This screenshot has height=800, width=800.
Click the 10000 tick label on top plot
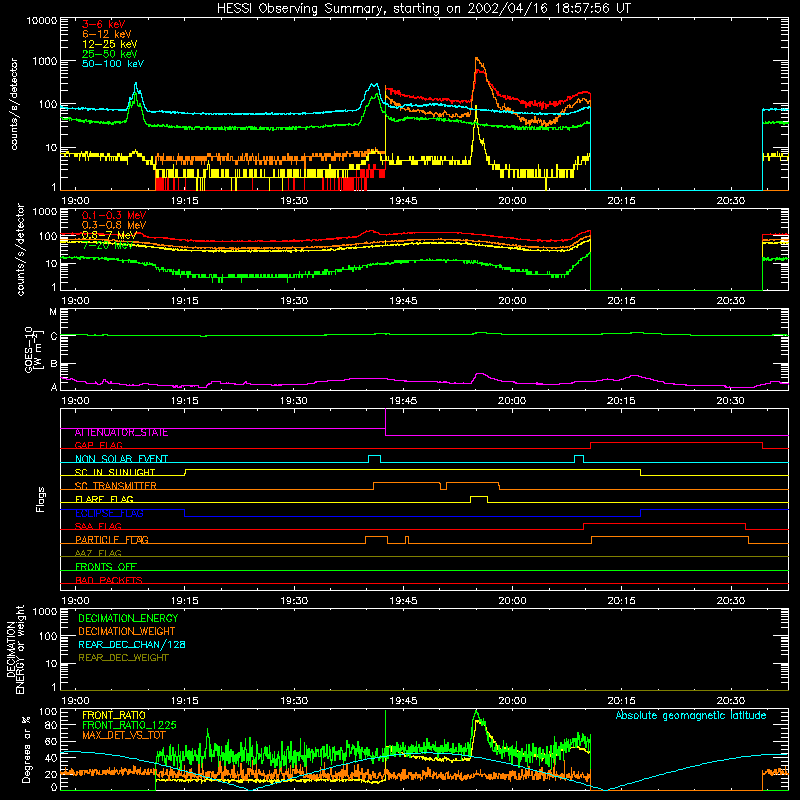click(x=42, y=20)
